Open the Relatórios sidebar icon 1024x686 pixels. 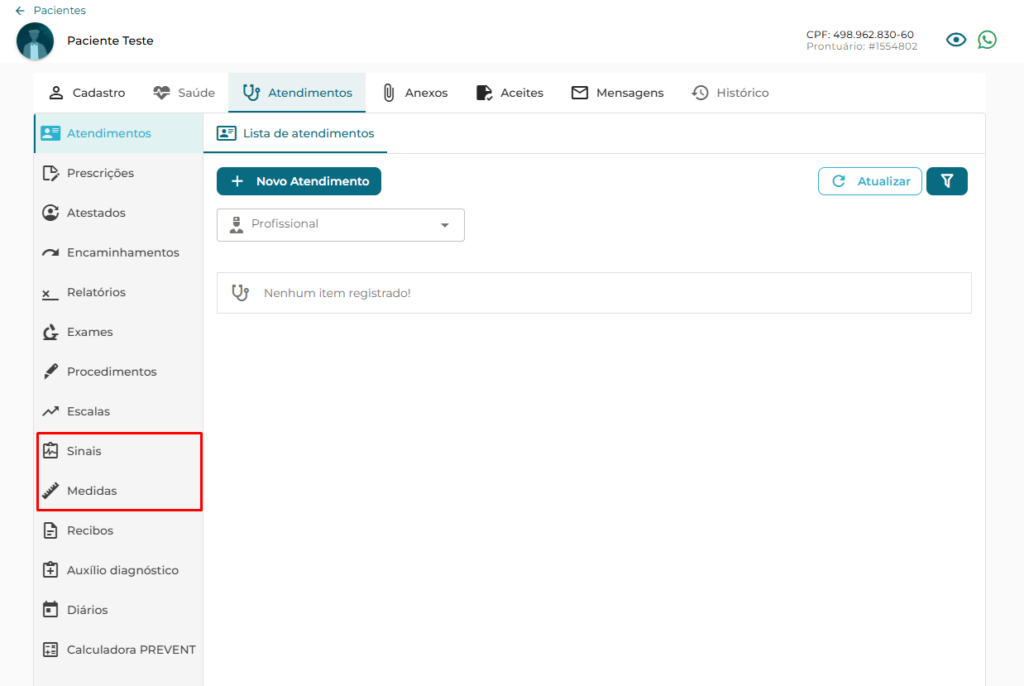tap(50, 293)
